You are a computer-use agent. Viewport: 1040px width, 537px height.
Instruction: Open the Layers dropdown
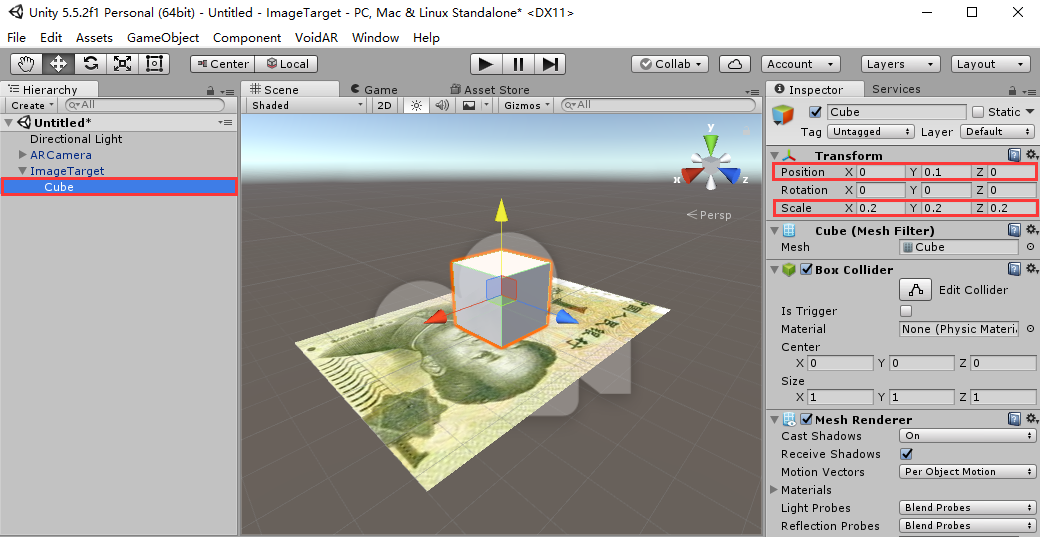coord(901,64)
